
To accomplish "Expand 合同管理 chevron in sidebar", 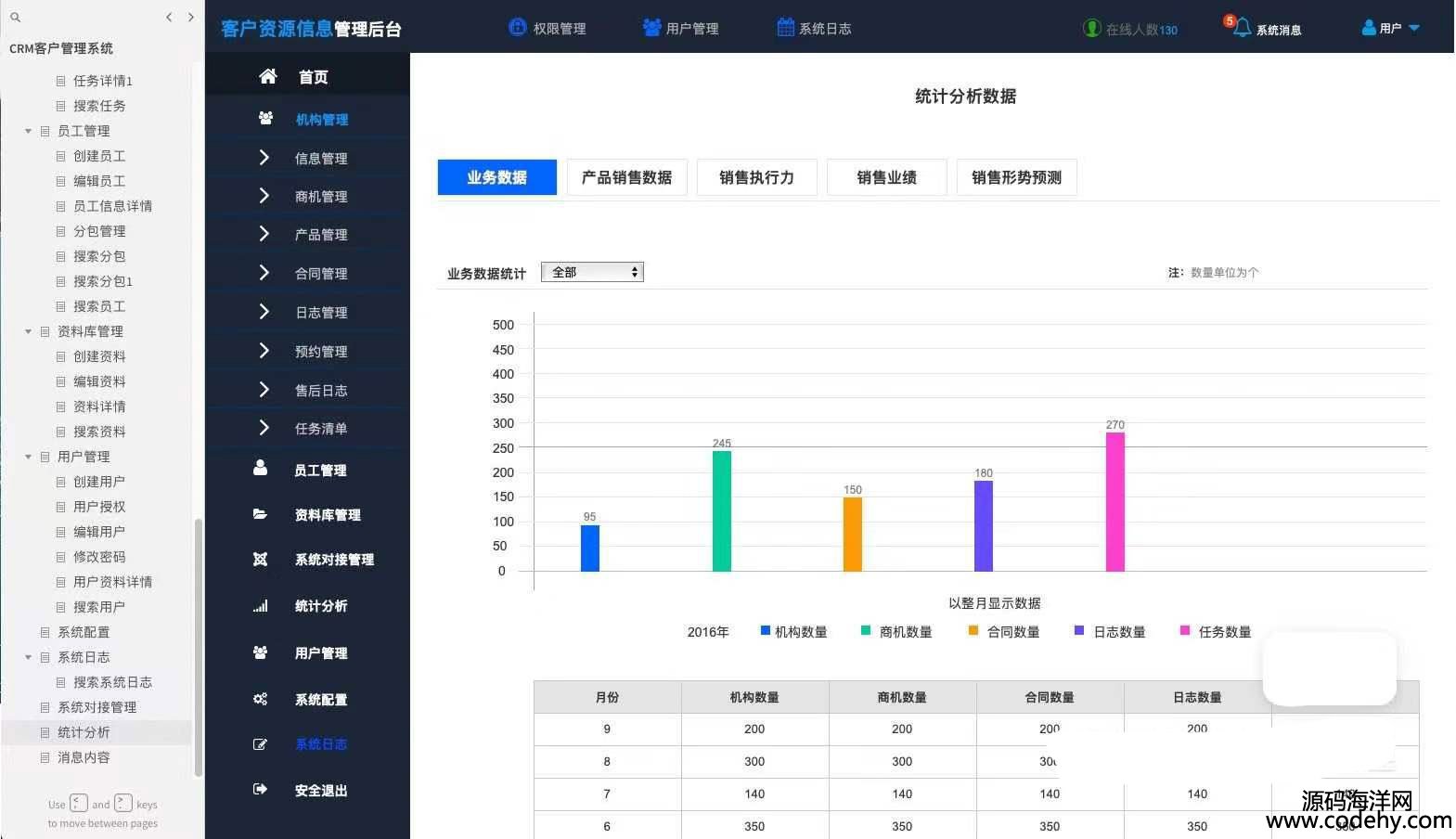I will coord(264,272).
